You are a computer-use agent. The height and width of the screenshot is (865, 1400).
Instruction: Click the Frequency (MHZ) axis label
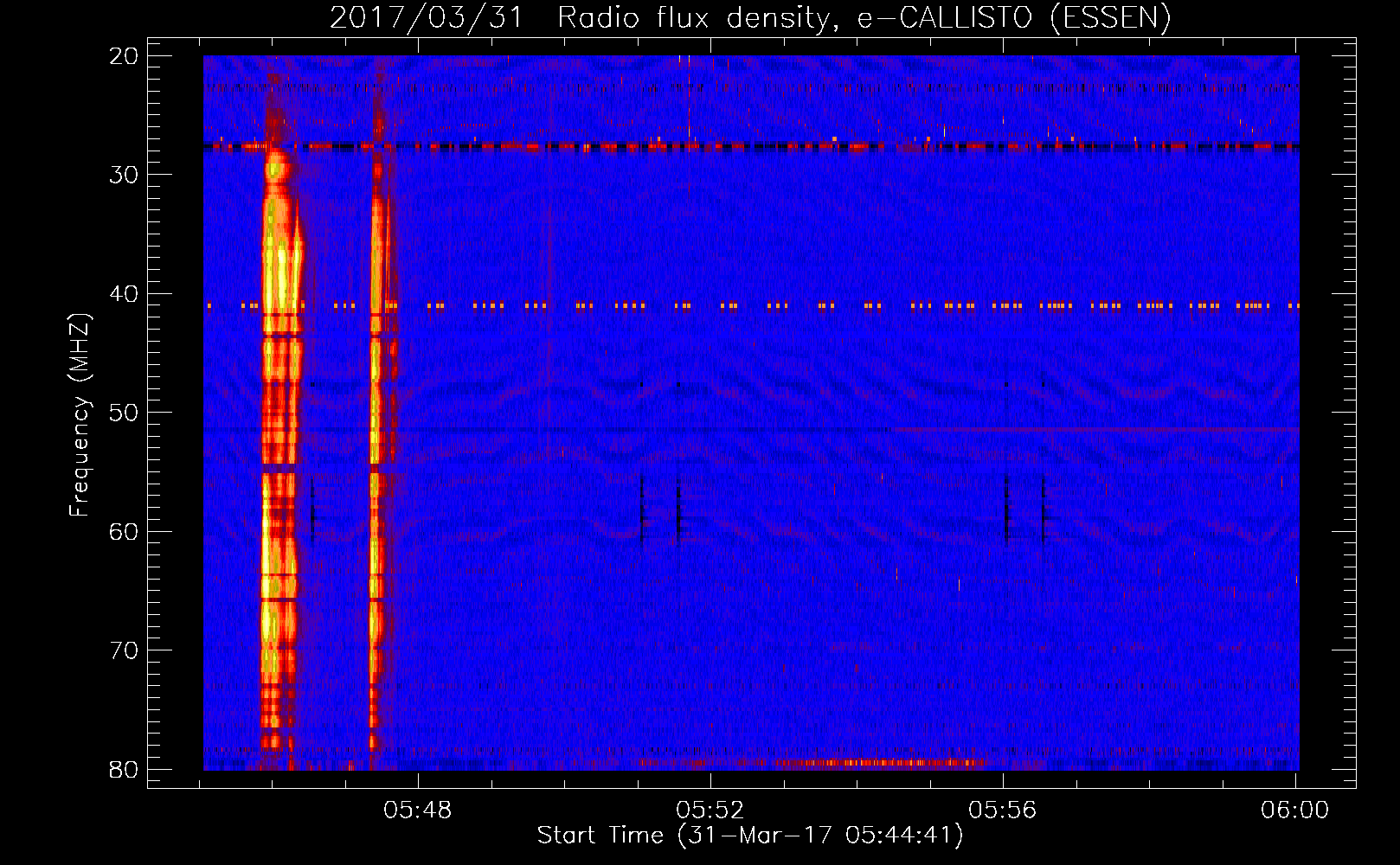(80, 414)
